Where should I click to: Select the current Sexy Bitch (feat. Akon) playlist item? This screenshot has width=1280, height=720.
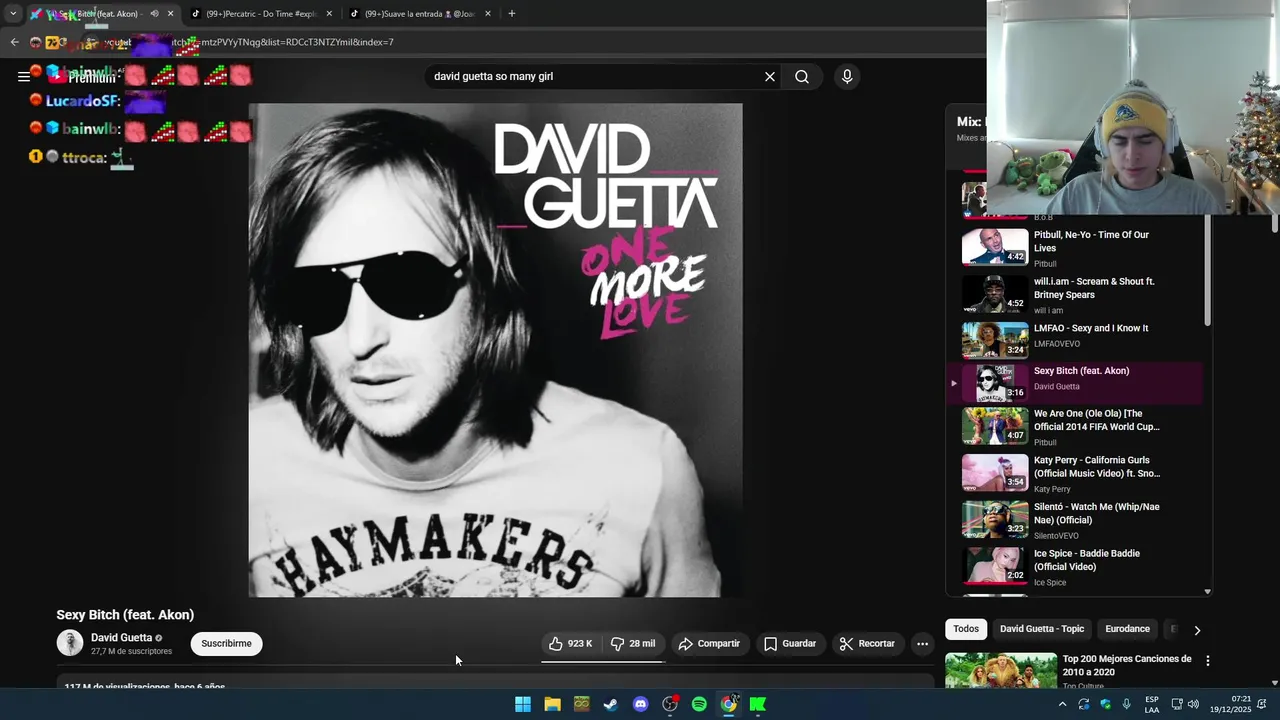coord(1075,383)
